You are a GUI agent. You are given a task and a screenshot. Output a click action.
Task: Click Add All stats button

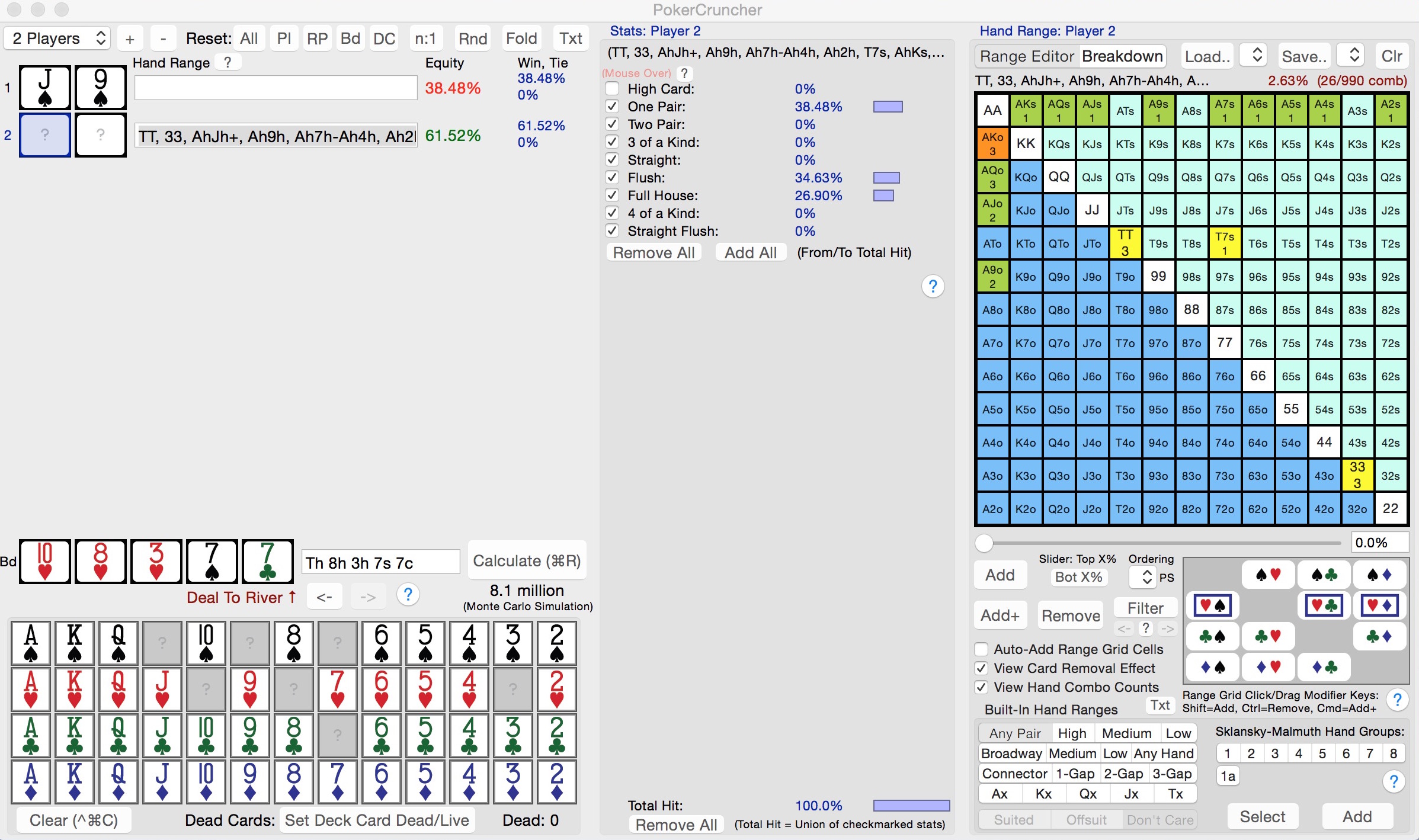(751, 253)
